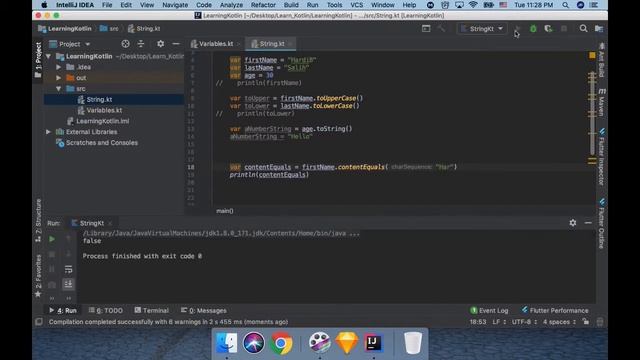Click Collapse All icon in Project panel header
640x360 pixels.
click(x=141, y=44)
